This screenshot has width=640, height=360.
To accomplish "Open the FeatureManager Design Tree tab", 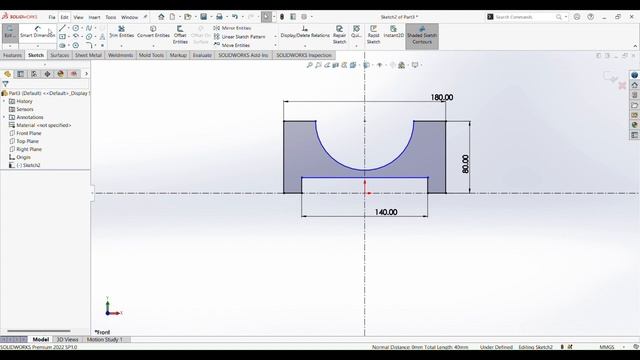I will 7,74.
